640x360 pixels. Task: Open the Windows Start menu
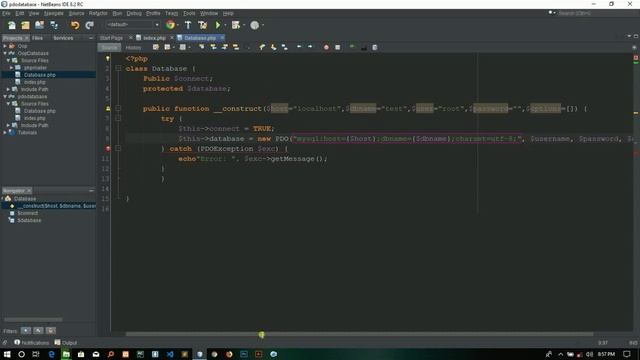pyautogui.click(x=7, y=354)
